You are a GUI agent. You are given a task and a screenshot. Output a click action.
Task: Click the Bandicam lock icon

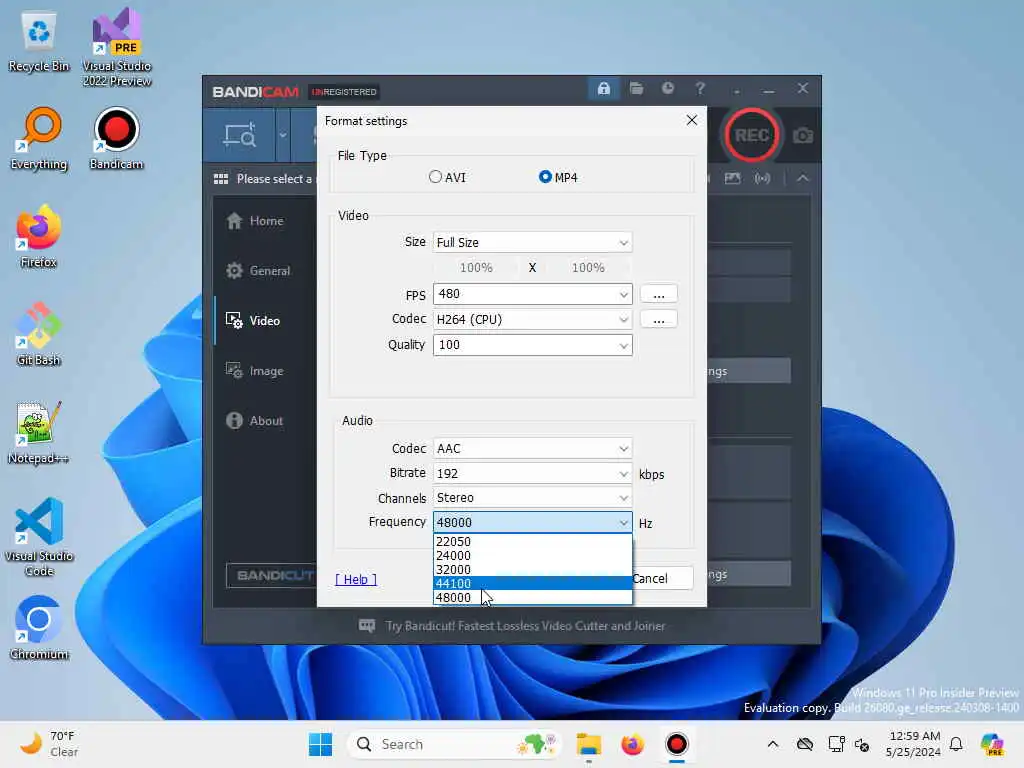point(603,88)
